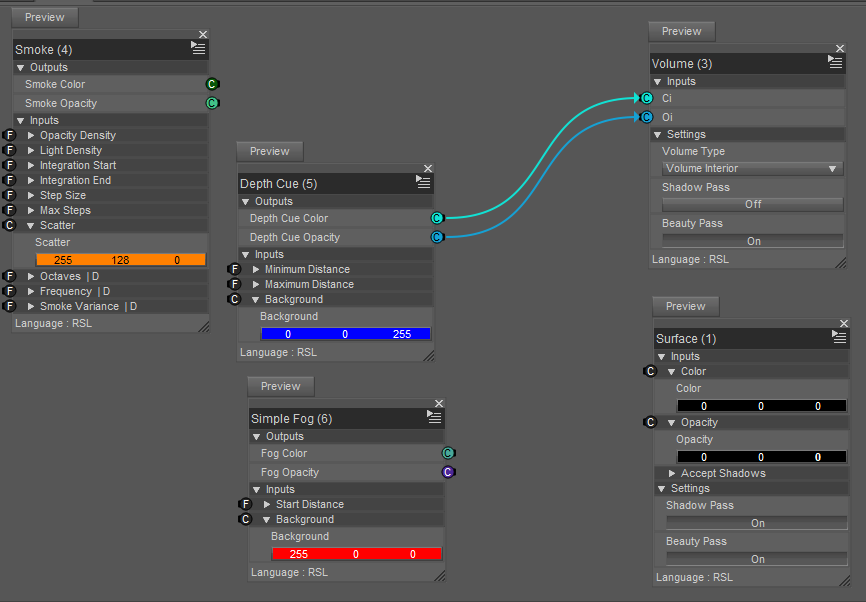
Task: Click C connector beside Surface Opacity
Action: point(650,422)
